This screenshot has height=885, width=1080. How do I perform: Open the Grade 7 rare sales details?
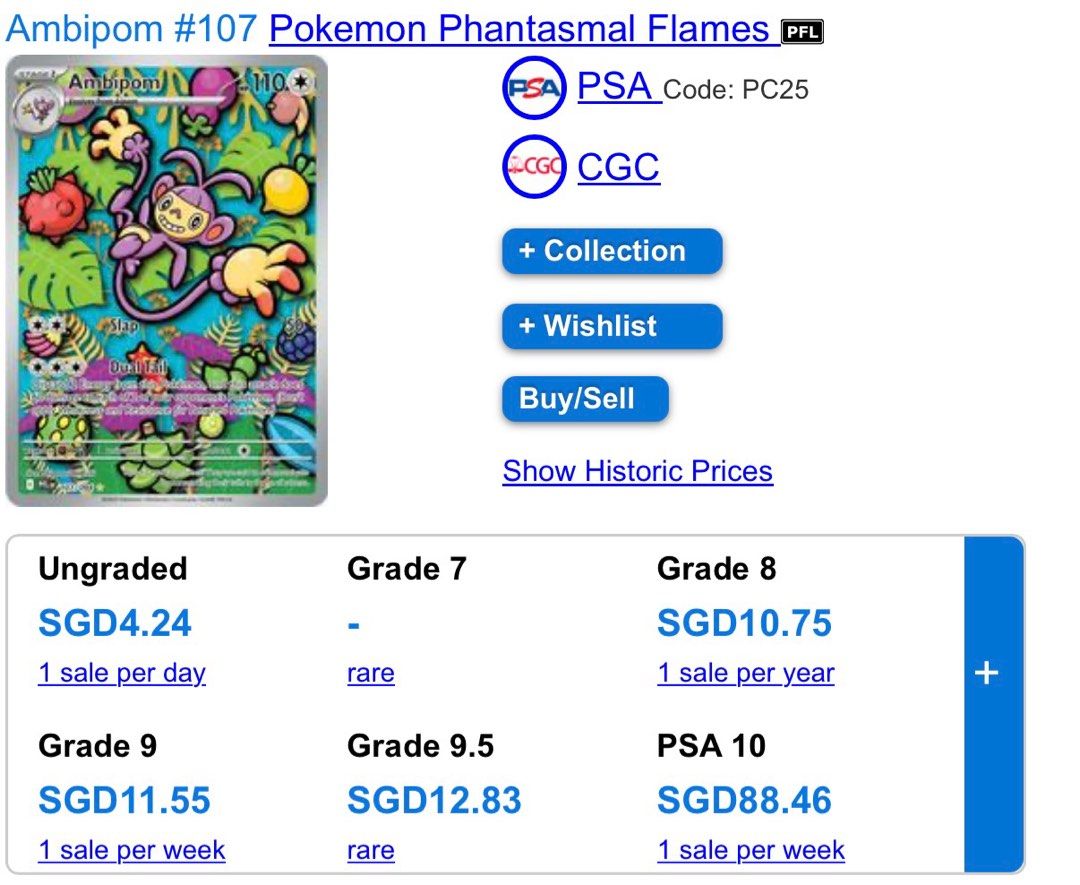point(370,673)
